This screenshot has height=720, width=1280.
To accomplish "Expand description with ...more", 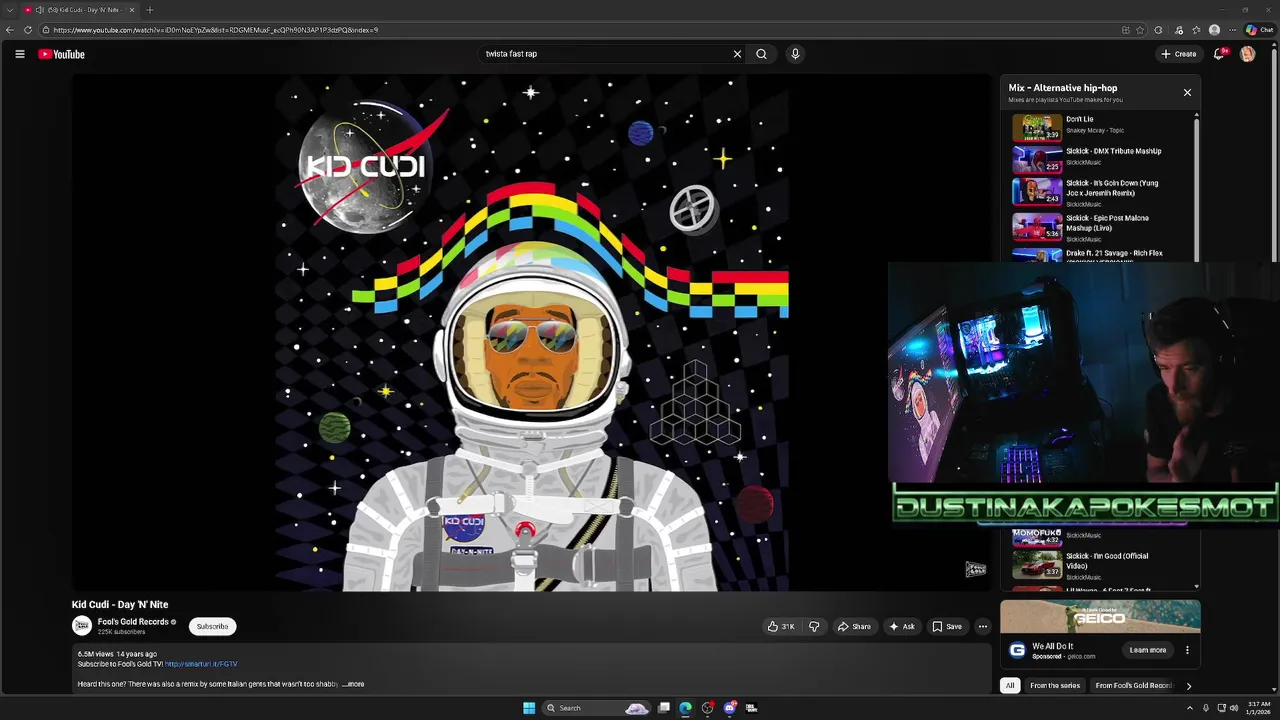I will pos(353,684).
